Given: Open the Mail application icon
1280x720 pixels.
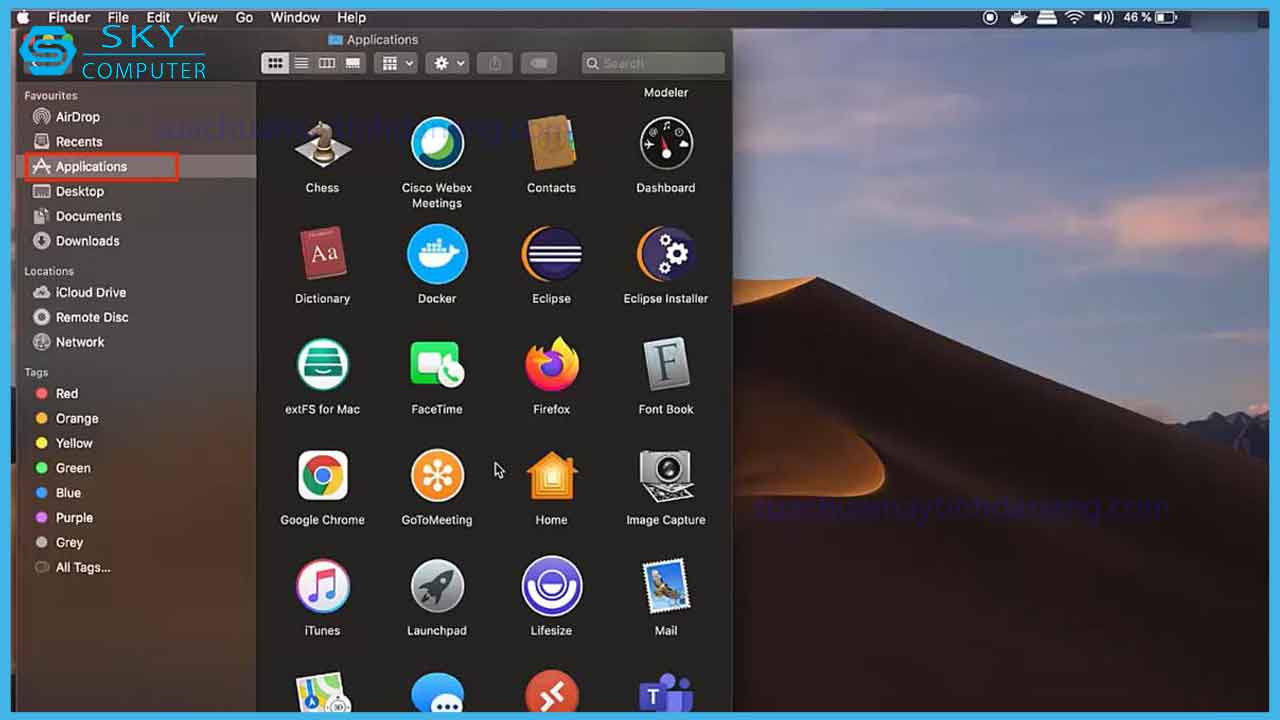Looking at the screenshot, I should coord(666,586).
